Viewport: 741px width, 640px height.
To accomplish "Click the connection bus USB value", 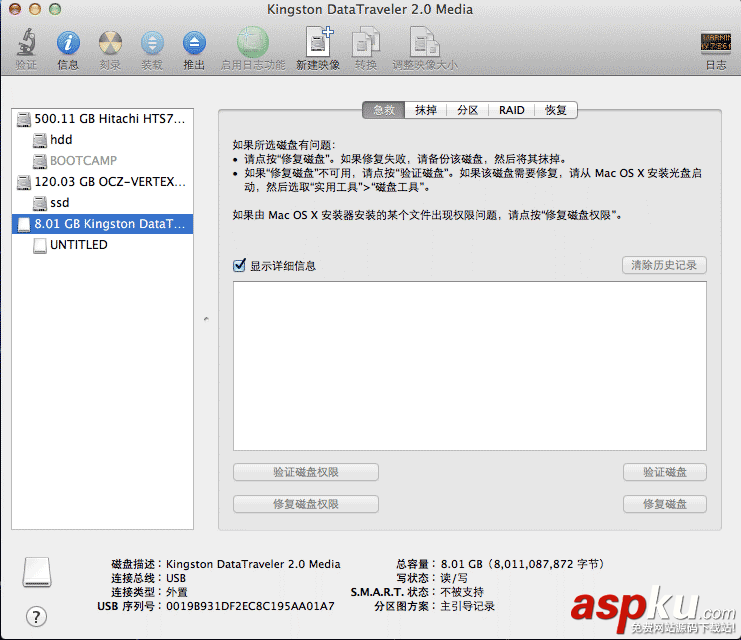I will (176, 578).
